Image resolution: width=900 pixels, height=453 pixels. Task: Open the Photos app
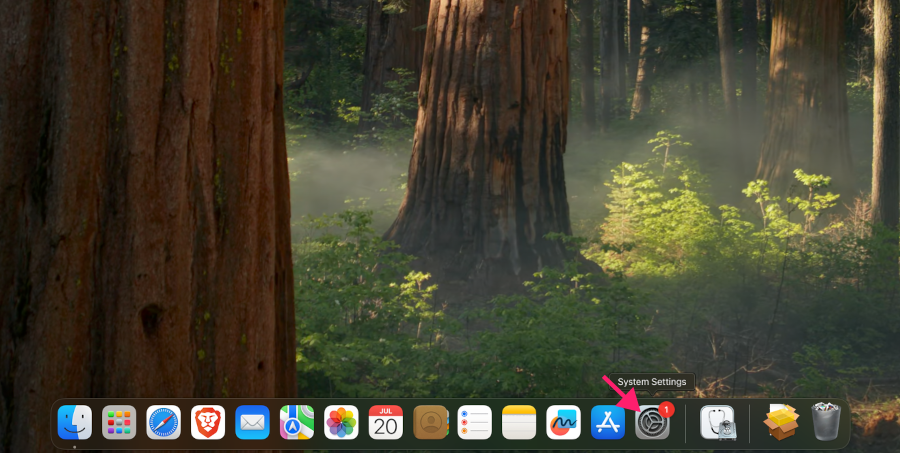342,422
